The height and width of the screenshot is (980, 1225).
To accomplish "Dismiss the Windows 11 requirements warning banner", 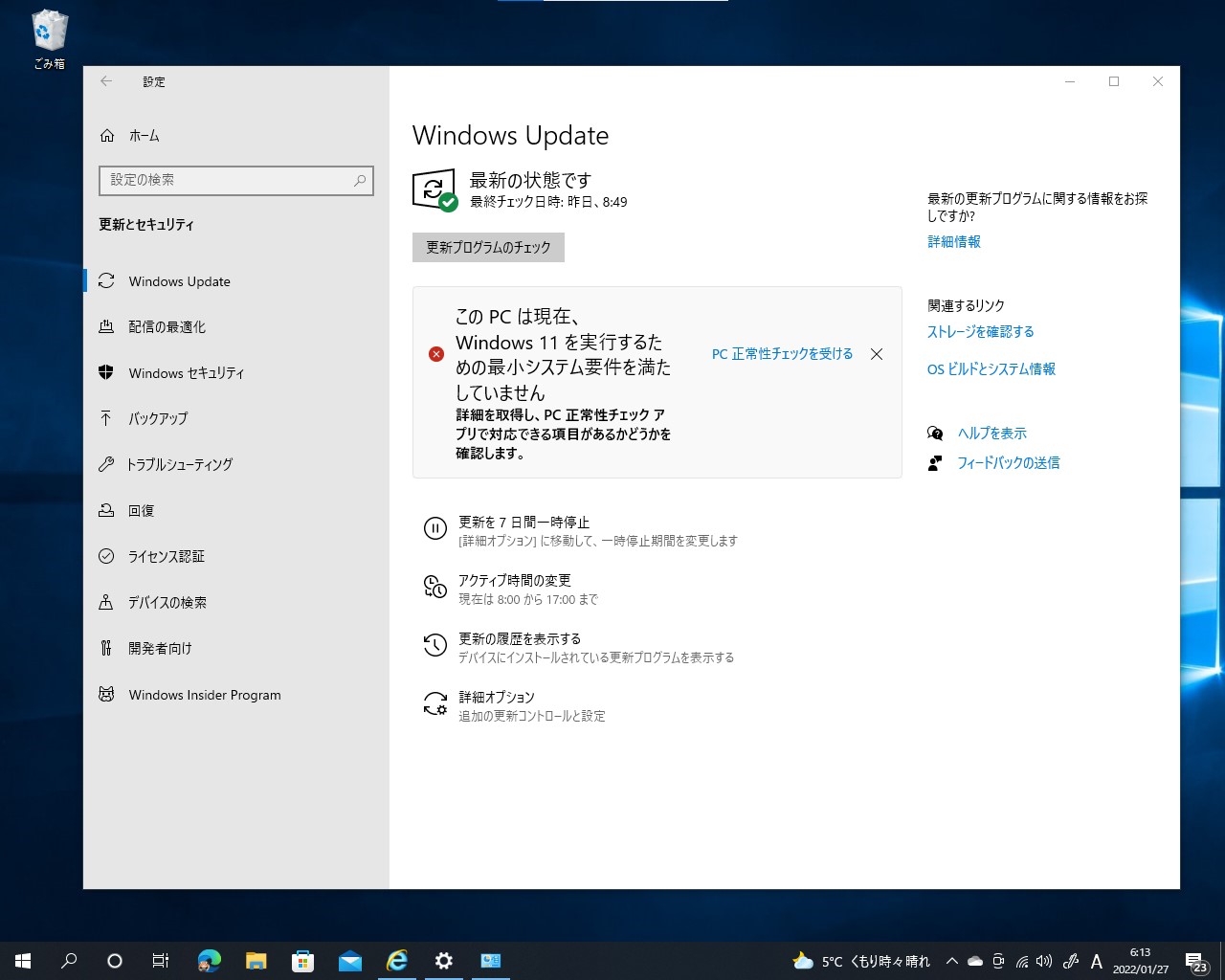I will click(x=876, y=353).
